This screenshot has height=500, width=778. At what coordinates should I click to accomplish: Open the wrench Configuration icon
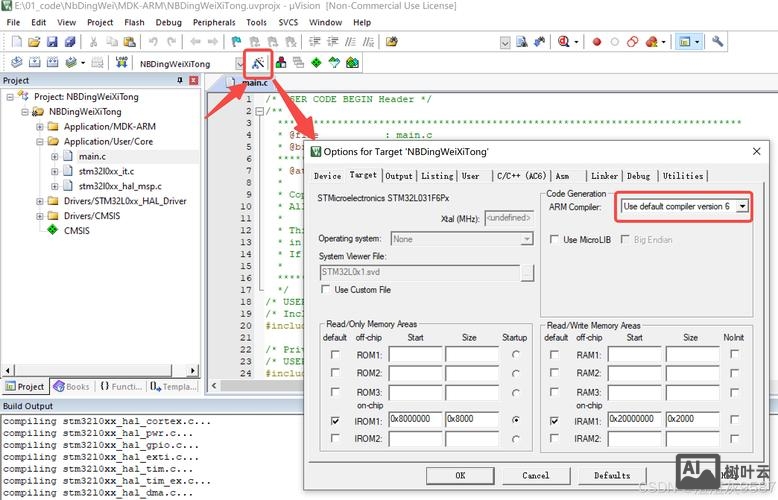(x=717, y=42)
